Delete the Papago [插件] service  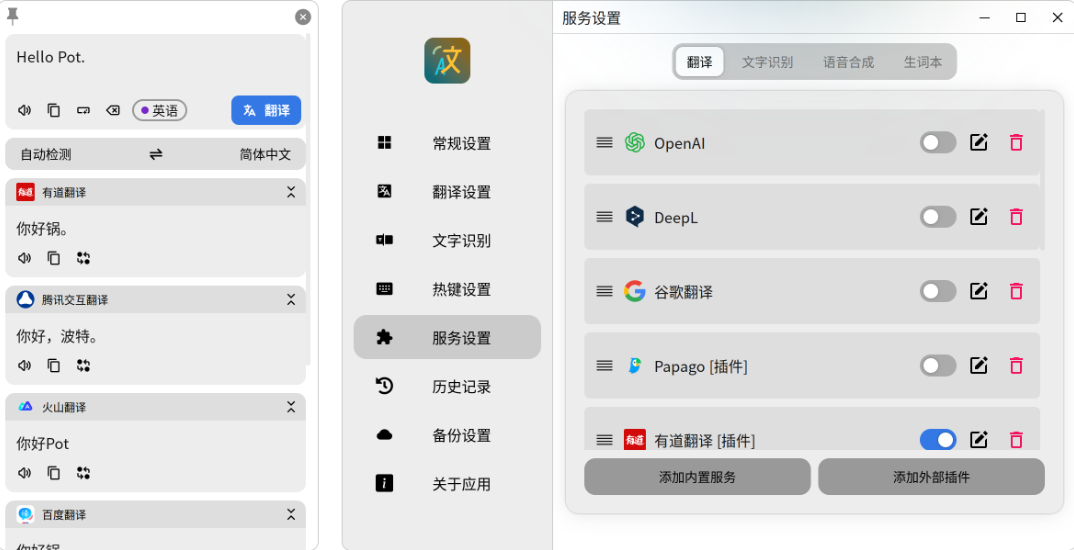coord(1016,366)
